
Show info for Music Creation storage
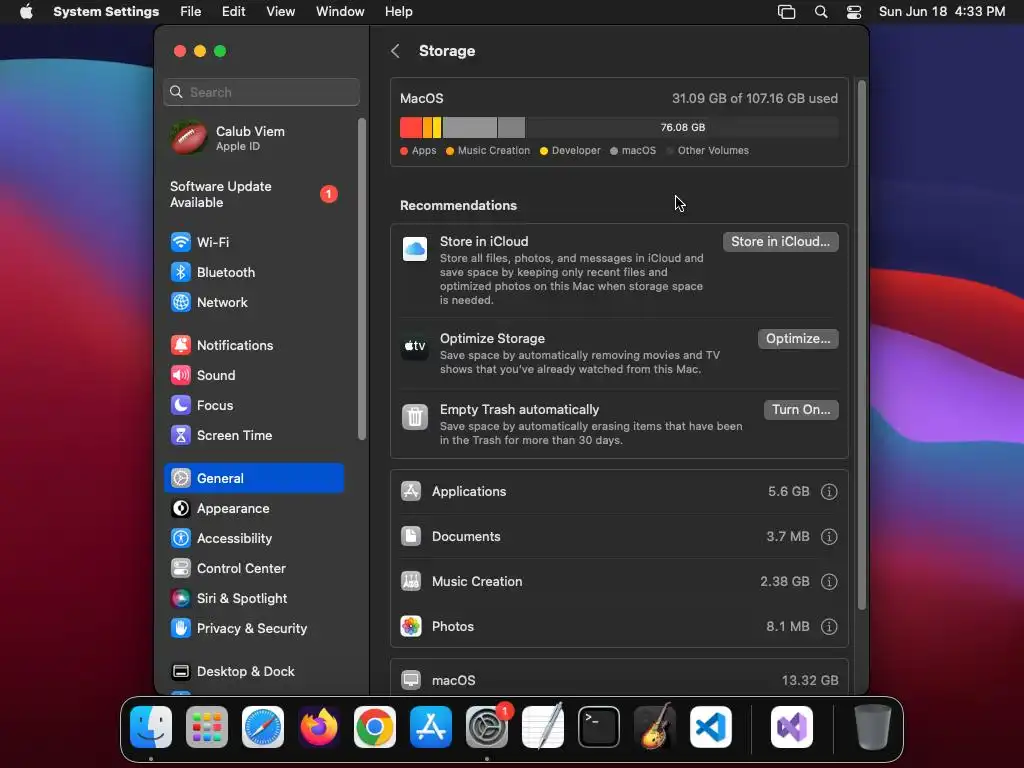coord(829,582)
